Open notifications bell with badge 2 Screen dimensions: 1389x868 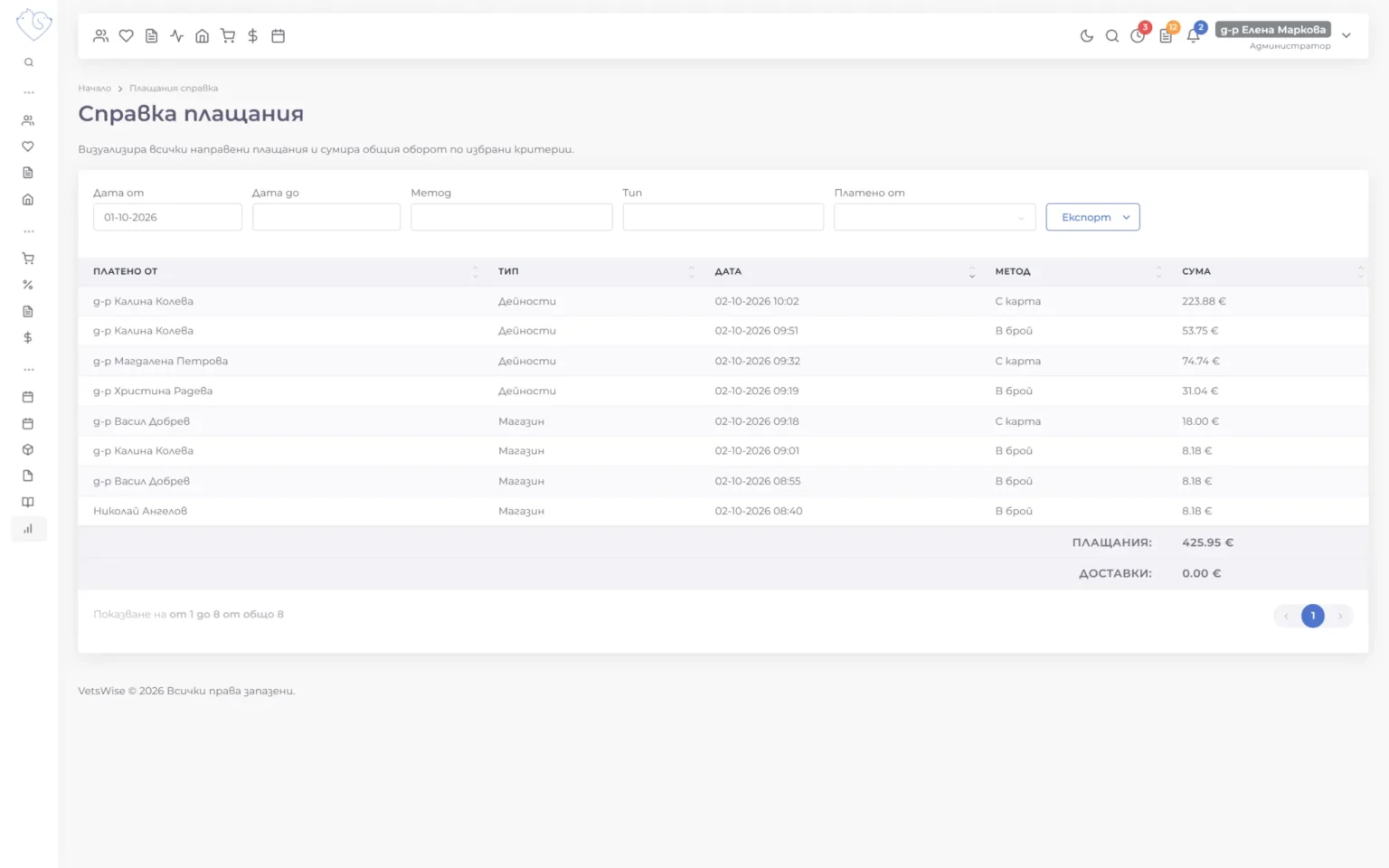(x=1194, y=35)
